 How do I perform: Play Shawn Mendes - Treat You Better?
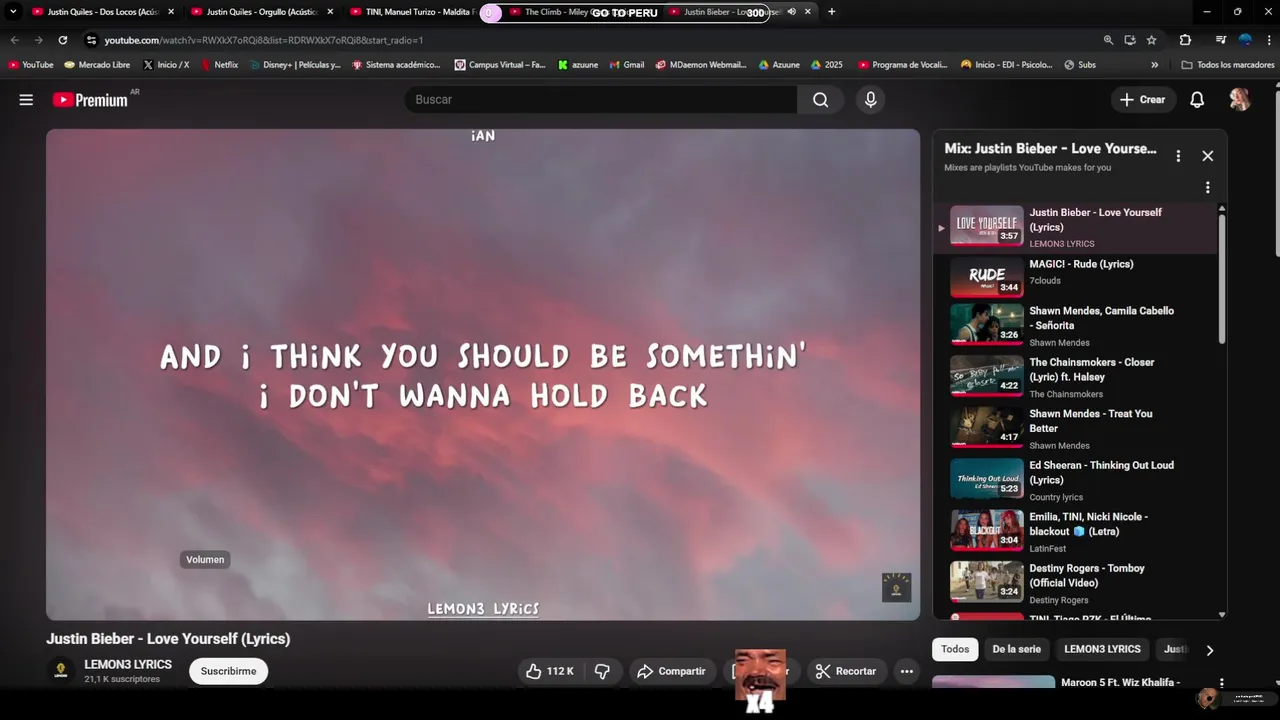(1075, 428)
